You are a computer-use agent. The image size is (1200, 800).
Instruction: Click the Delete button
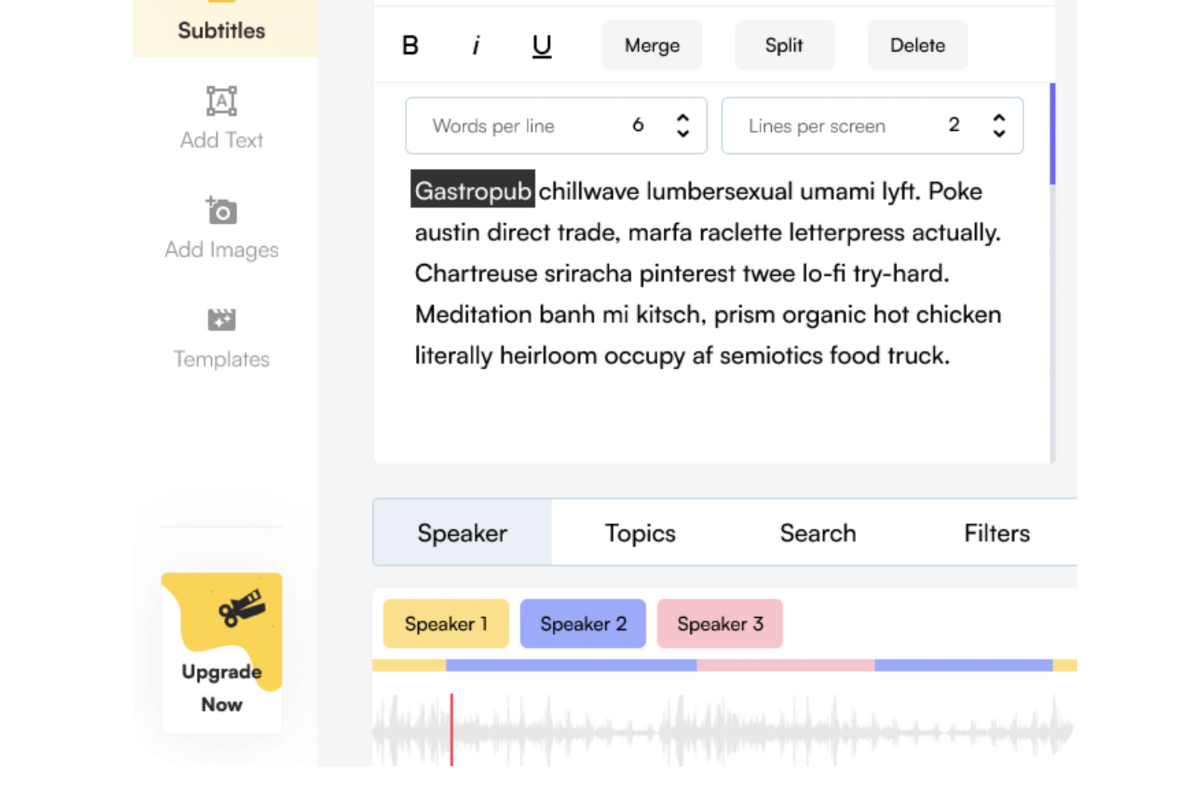point(917,45)
